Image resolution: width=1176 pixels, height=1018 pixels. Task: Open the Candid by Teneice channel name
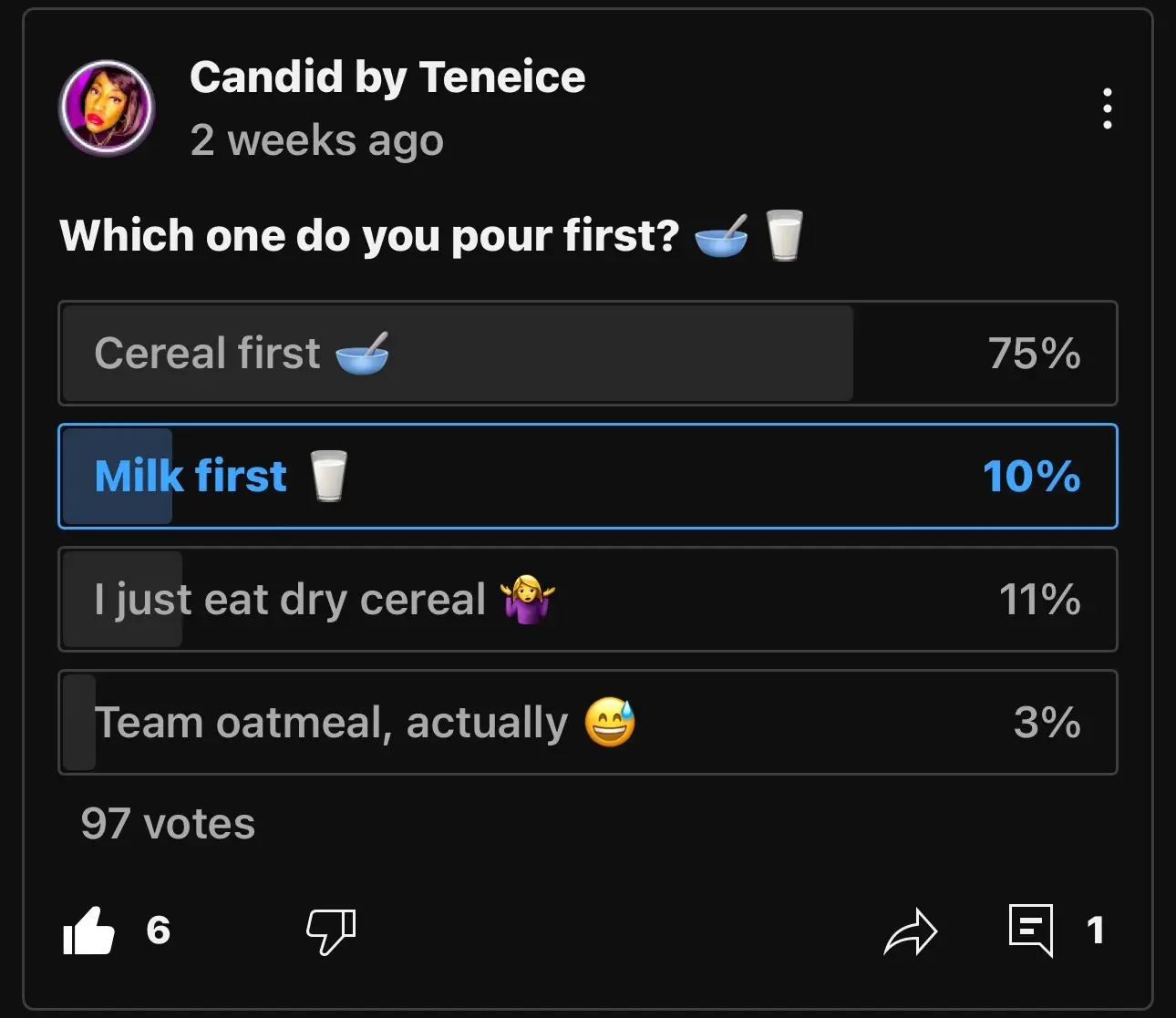(x=387, y=77)
